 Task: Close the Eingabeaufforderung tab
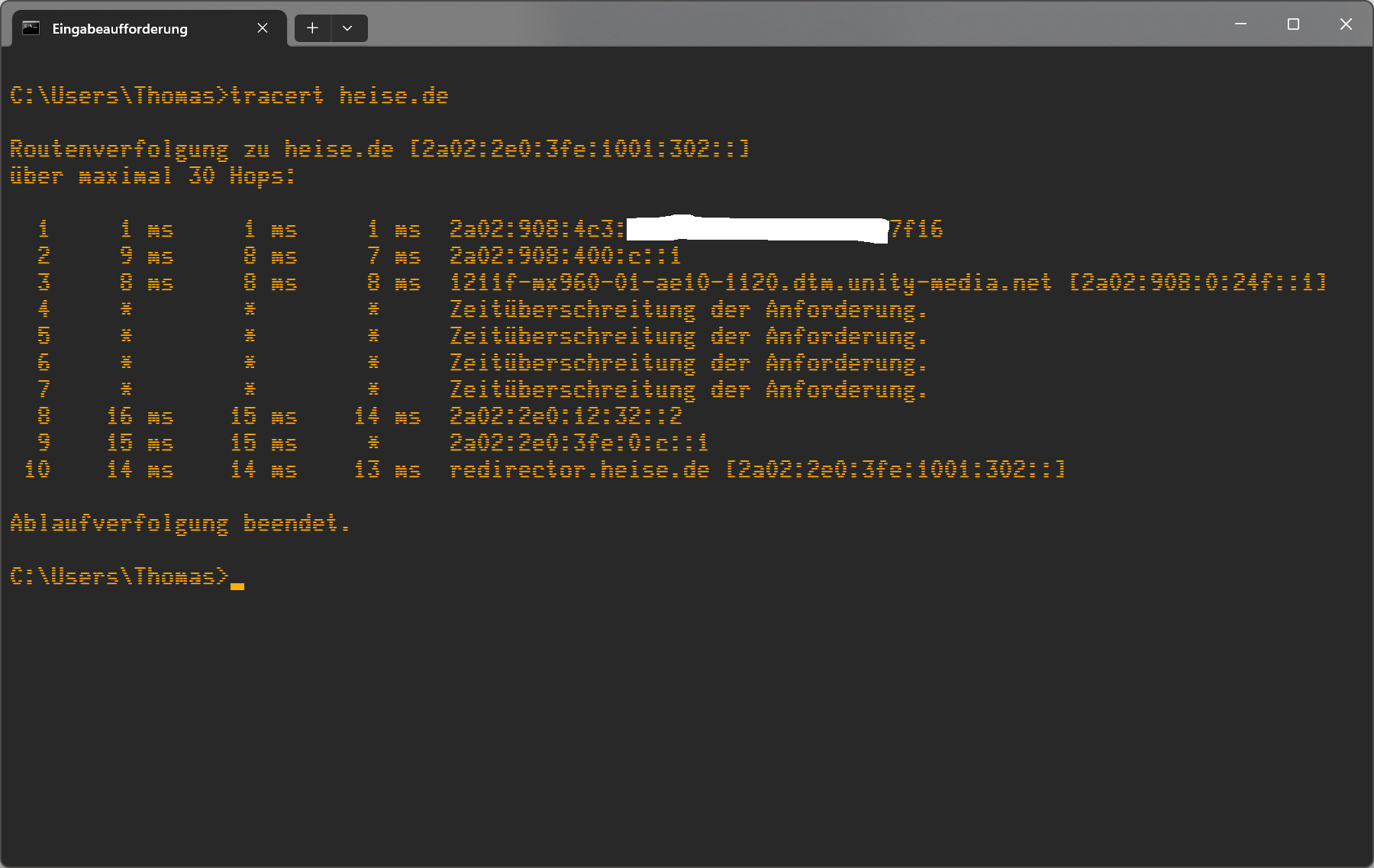tap(263, 28)
